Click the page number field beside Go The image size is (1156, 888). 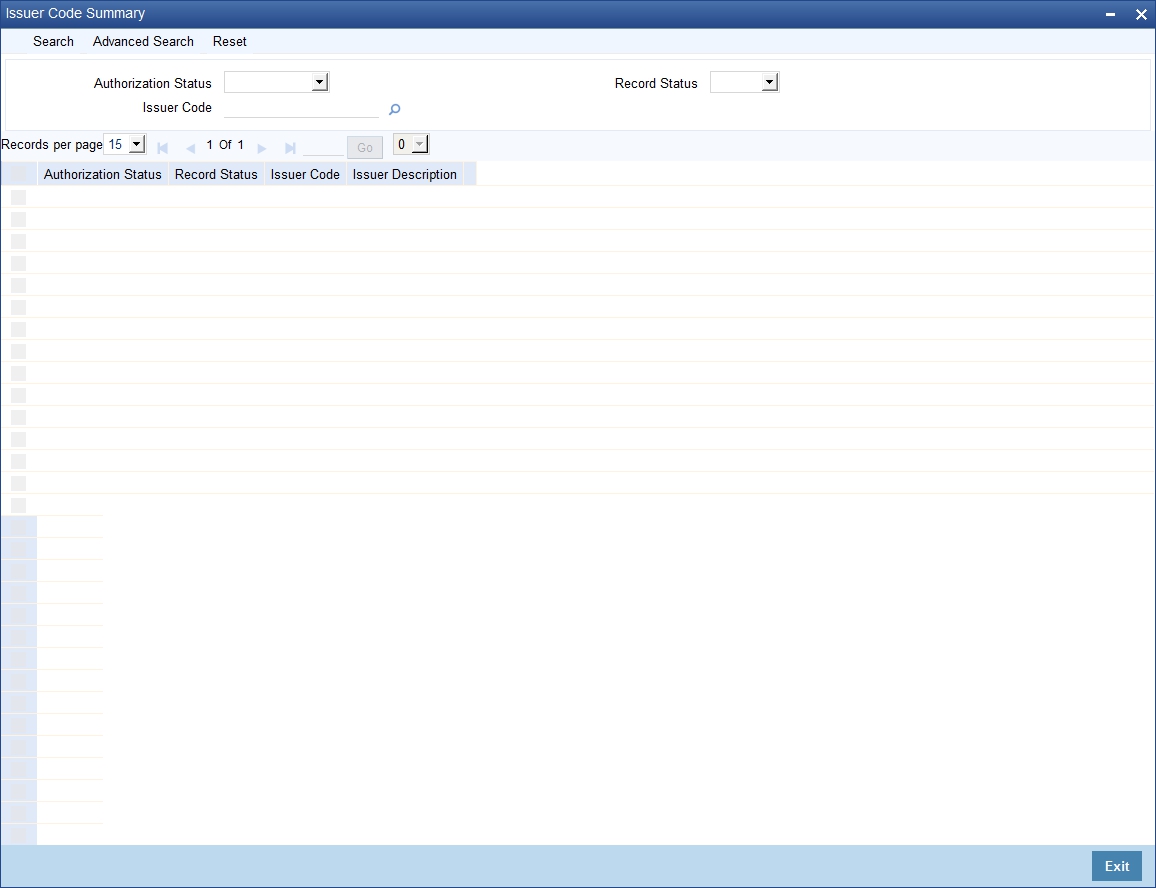pyautogui.click(x=323, y=147)
